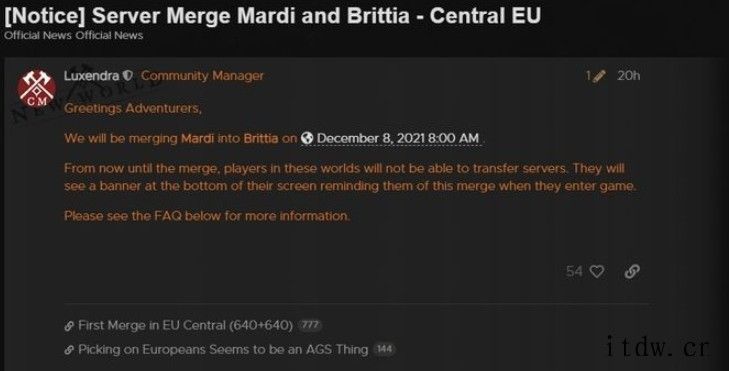
Task: Open edit history pencil icon
Action: click(599, 76)
